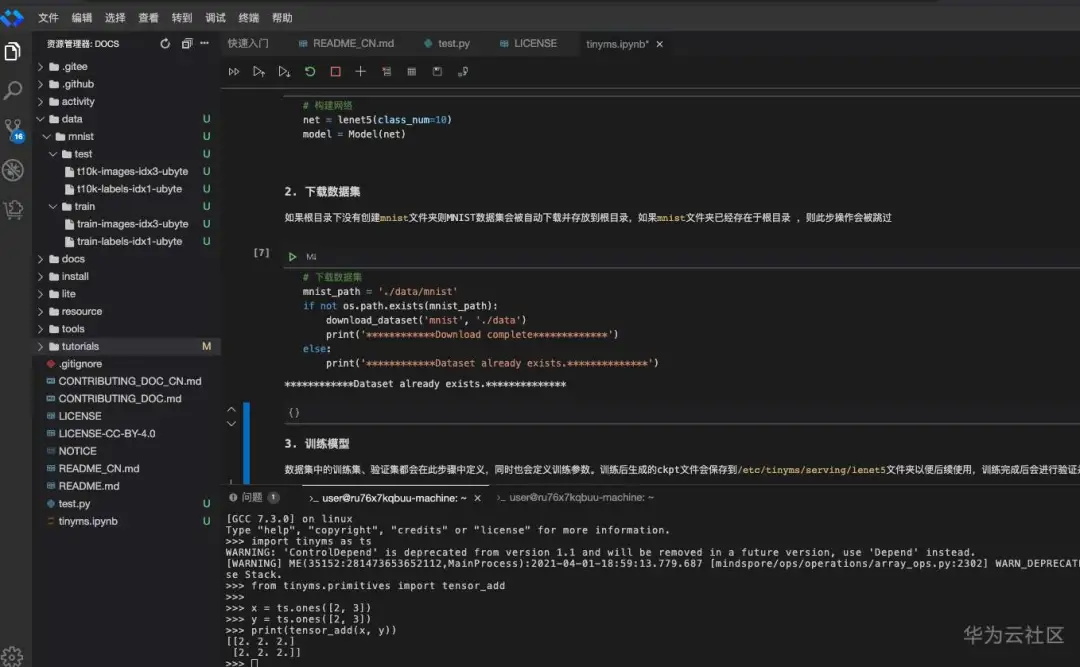
Task: Click the red stop execution button
Action: pos(335,72)
